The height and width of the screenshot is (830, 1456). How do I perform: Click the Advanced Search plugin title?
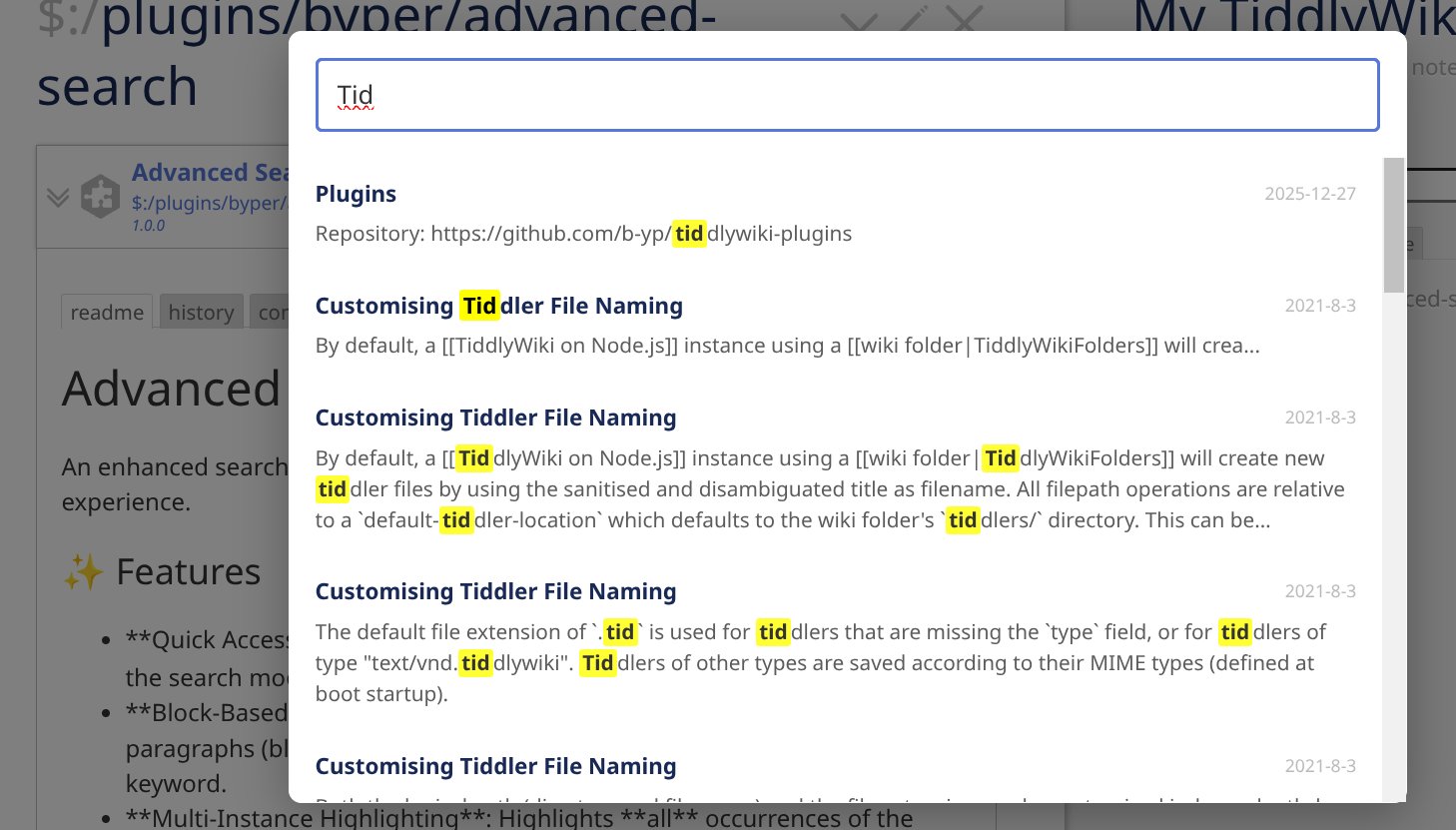(x=210, y=172)
